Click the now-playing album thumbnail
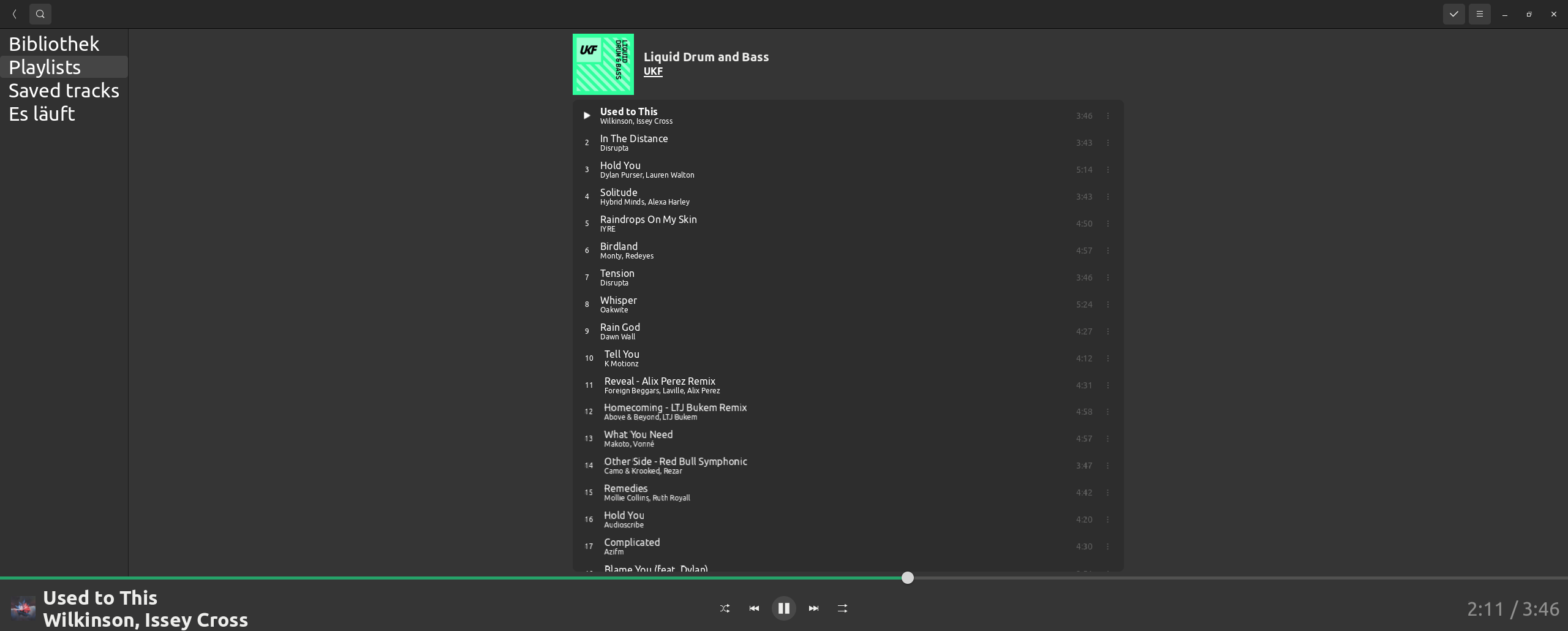Image resolution: width=1568 pixels, height=631 pixels. (23, 608)
